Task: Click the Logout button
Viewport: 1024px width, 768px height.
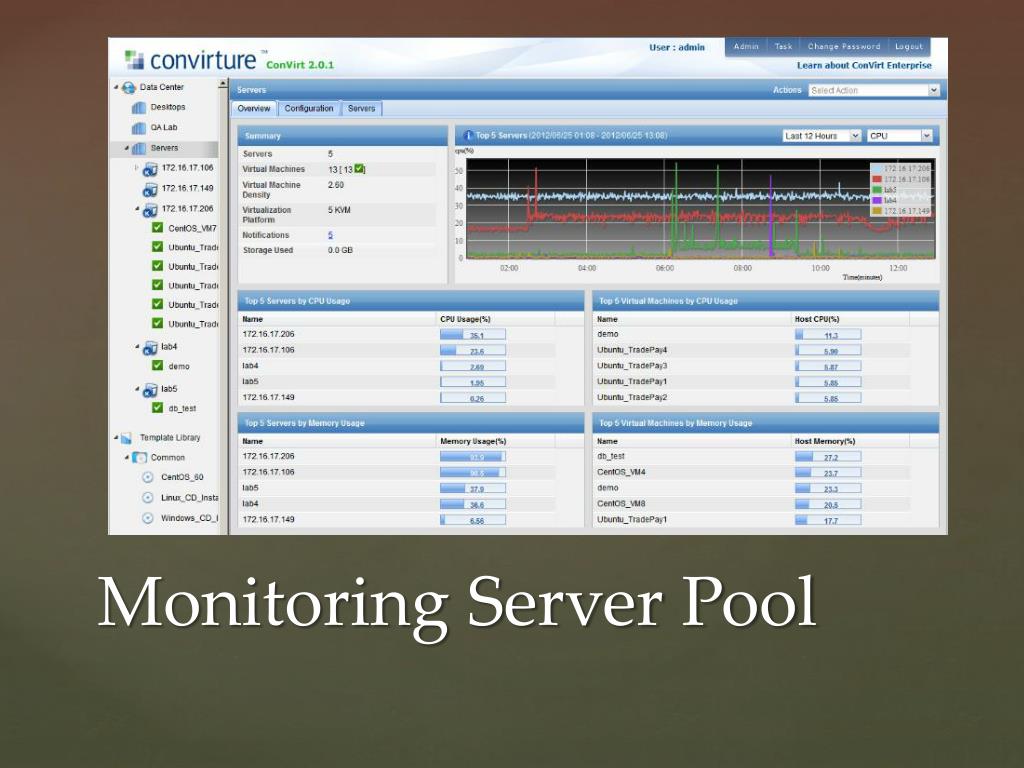Action: pyautogui.click(x=909, y=46)
